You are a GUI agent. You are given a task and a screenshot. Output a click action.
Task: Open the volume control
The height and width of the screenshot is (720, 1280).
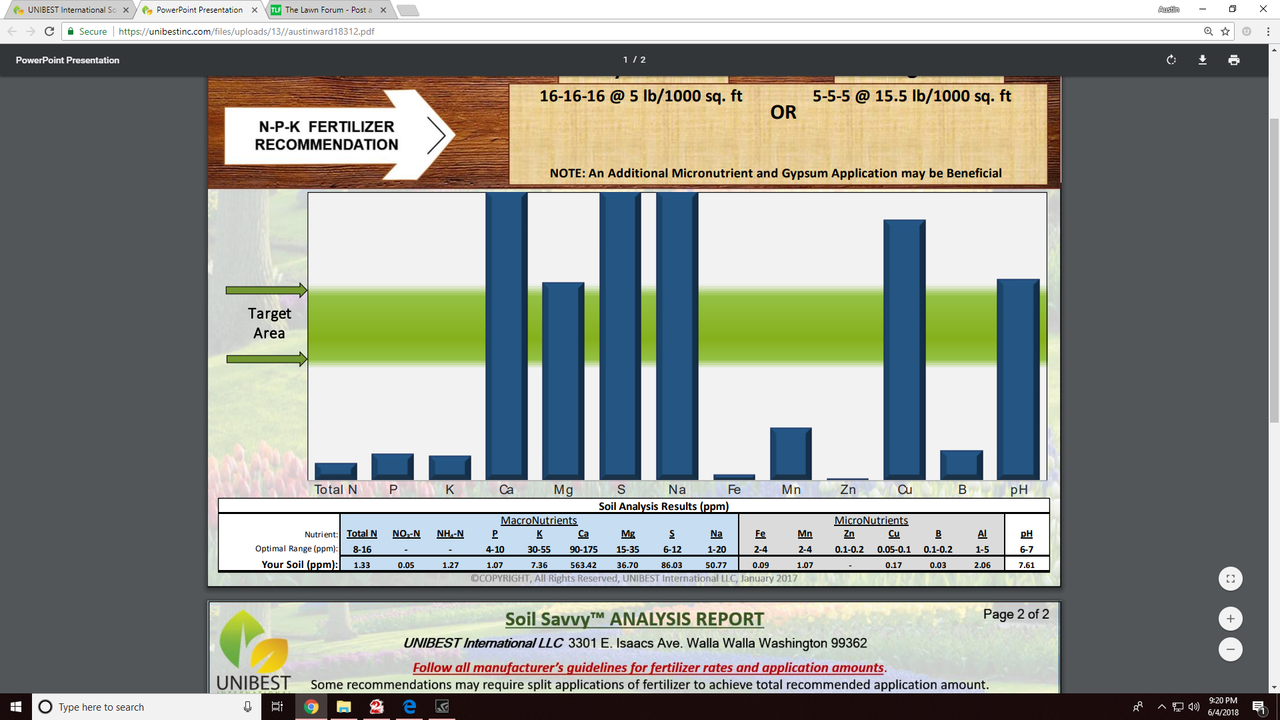tap(1193, 707)
